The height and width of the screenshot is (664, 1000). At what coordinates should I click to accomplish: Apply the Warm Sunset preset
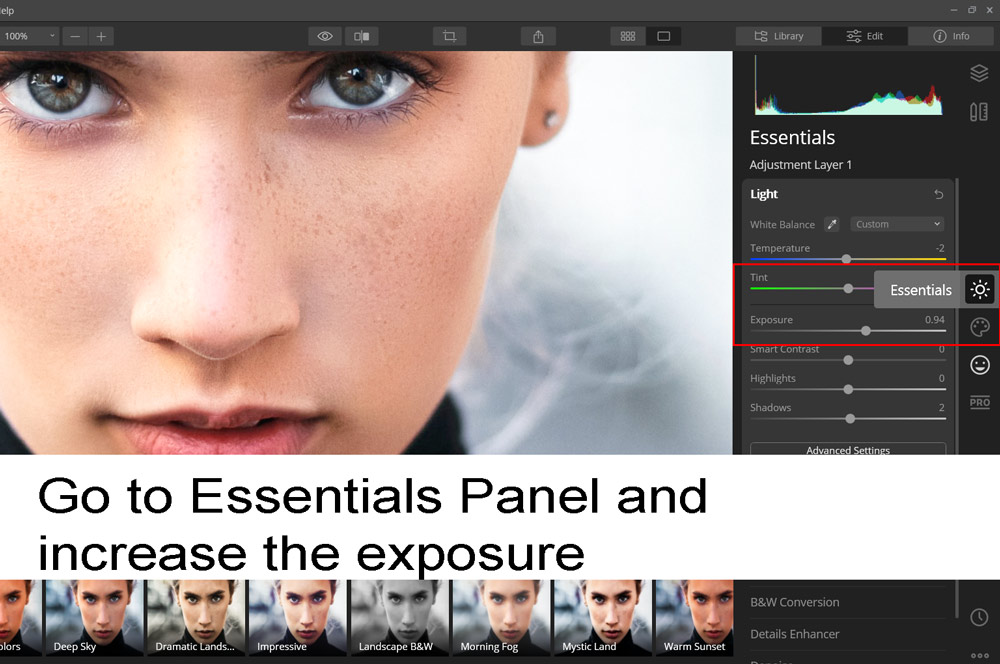695,617
